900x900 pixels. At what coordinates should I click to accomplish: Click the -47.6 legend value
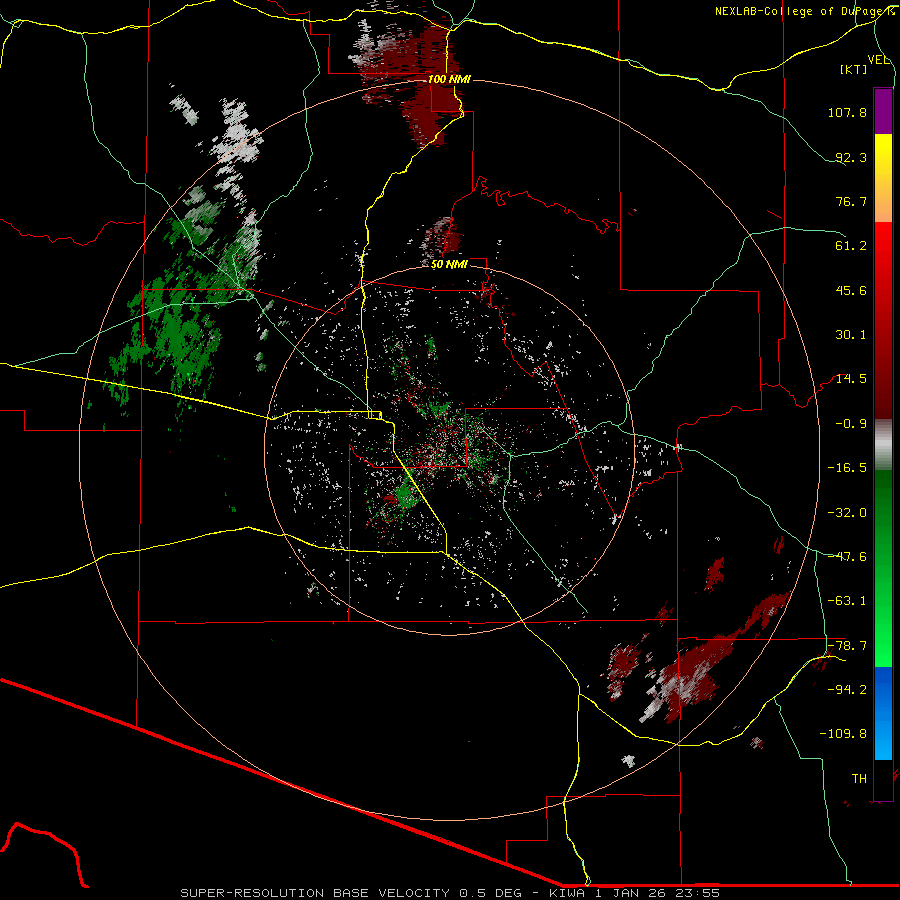(x=847, y=557)
